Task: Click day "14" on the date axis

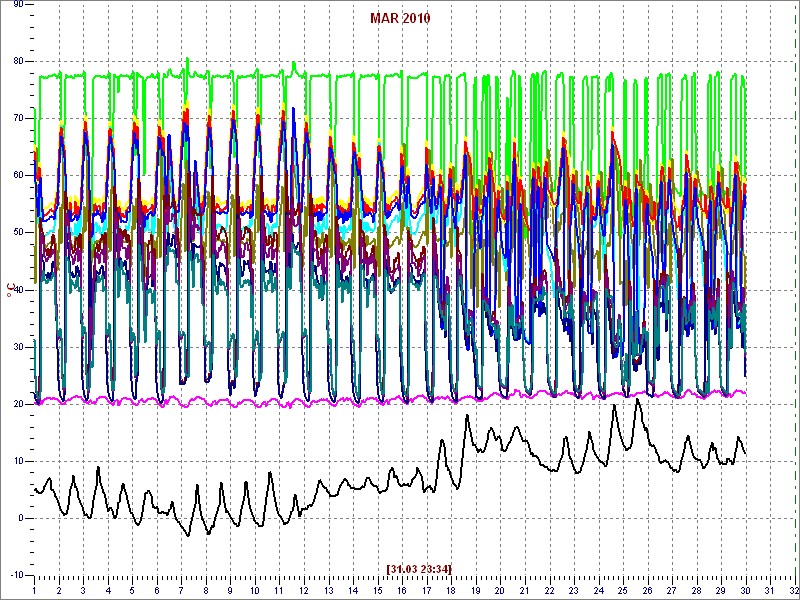Action: pyautogui.click(x=353, y=590)
